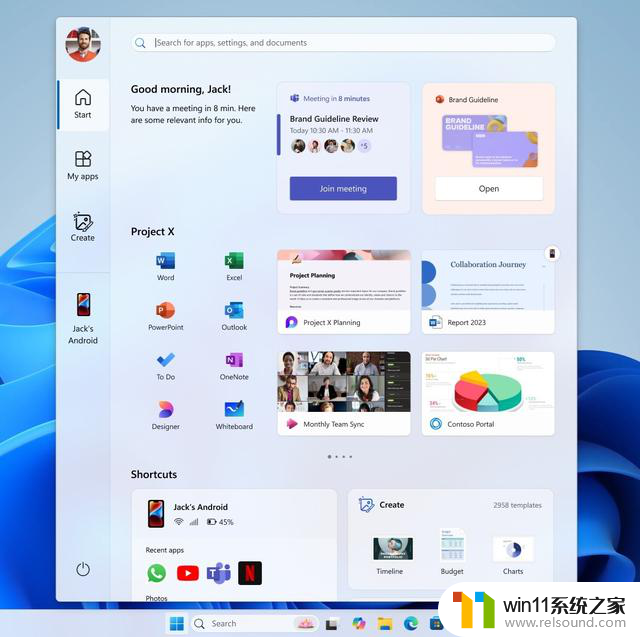Viewport: 640px width, 637px height.
Task: Select the Budget template
Action: click(x=452, y=552)
